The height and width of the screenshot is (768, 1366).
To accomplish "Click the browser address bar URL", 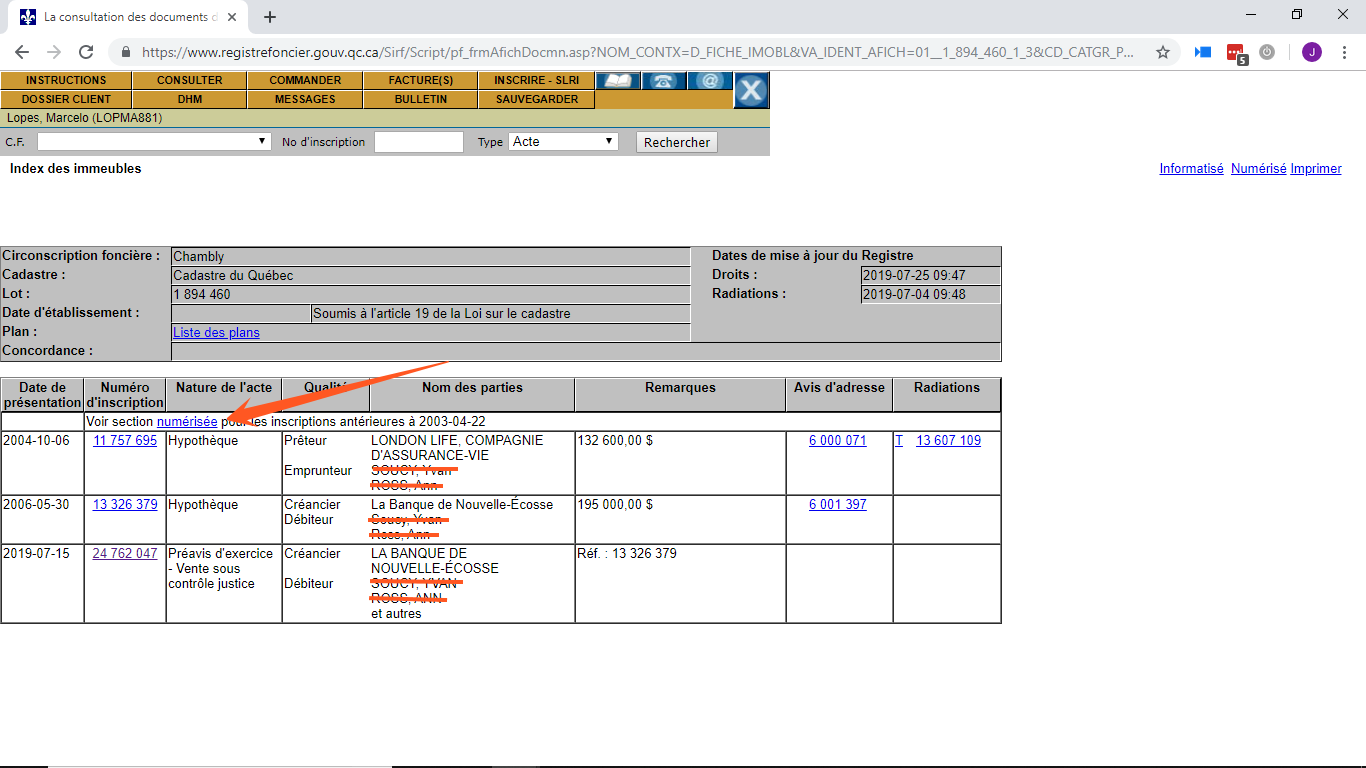I will pos(638,52).
